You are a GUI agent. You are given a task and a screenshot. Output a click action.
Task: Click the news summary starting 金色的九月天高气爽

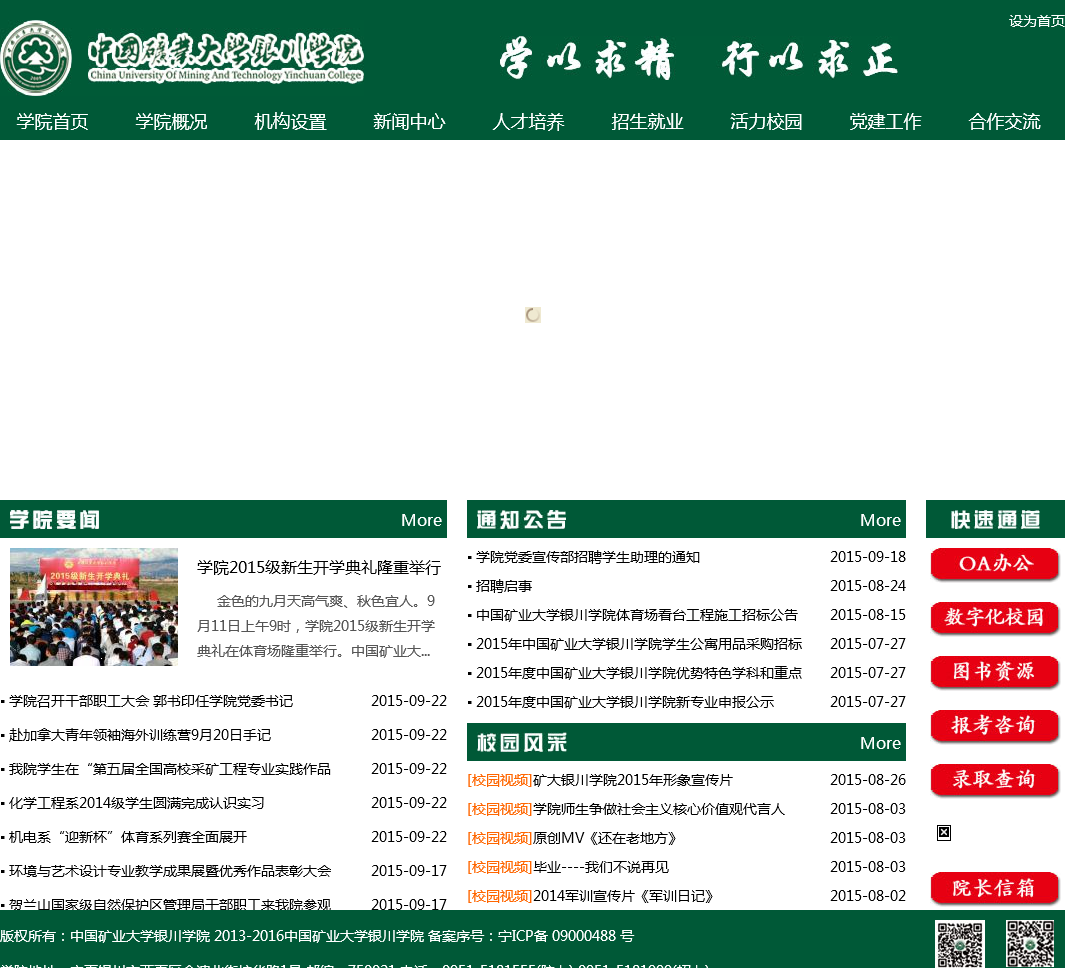[x=316, y=626]
